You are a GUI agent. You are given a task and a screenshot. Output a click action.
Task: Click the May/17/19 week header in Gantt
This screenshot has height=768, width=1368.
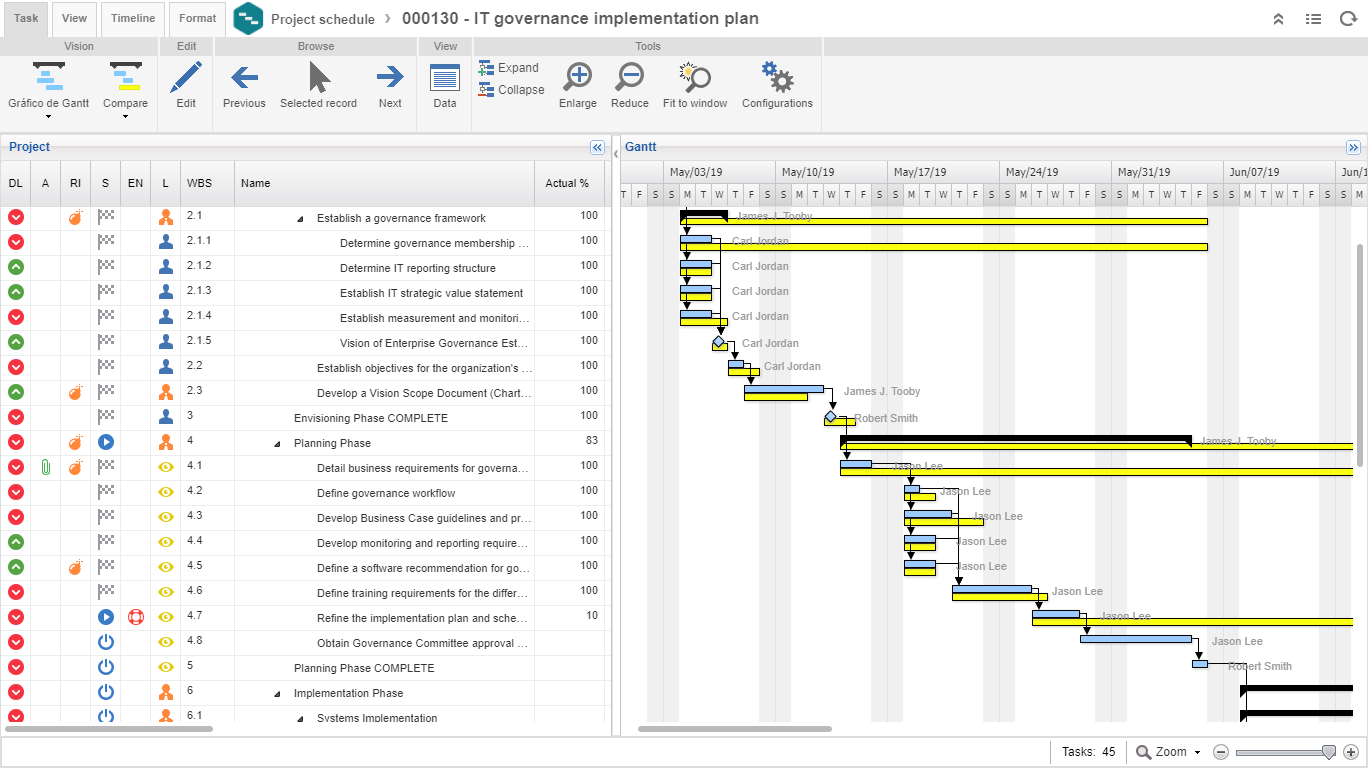click(943, 172)
